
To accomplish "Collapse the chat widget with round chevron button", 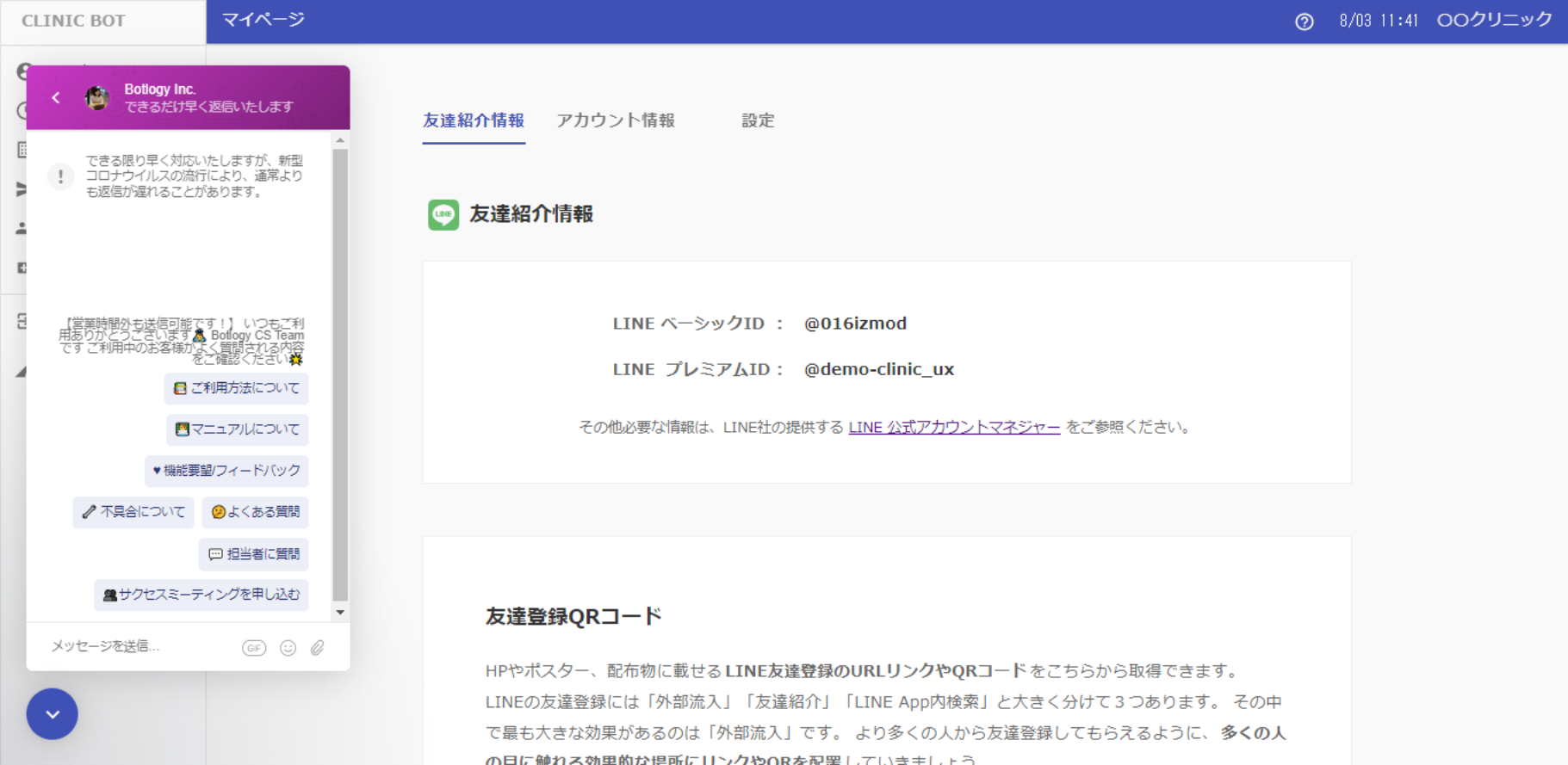I will [x=53, y=714].
